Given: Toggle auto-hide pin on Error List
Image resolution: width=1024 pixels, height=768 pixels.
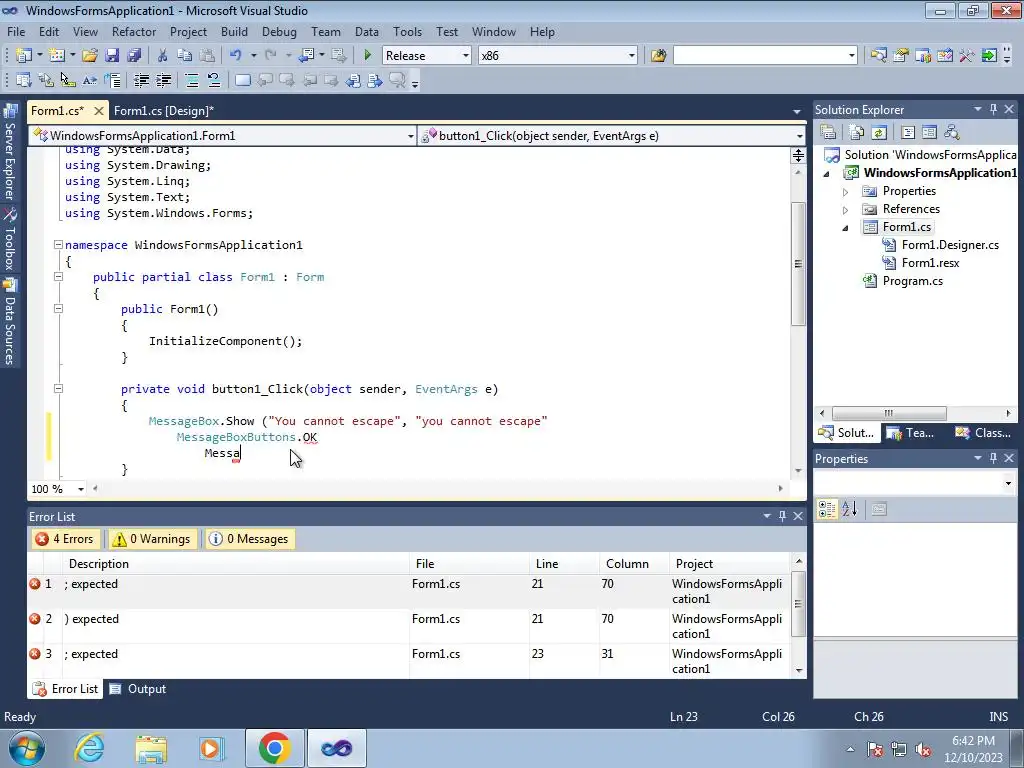Looking at the screenshot, I should point(782,517).
